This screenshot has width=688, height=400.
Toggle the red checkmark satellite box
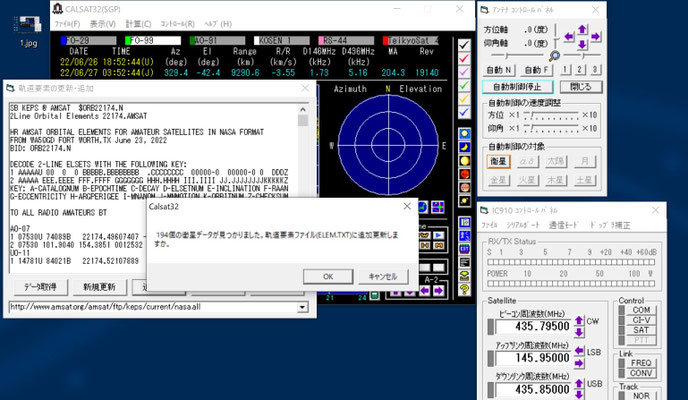463,59
